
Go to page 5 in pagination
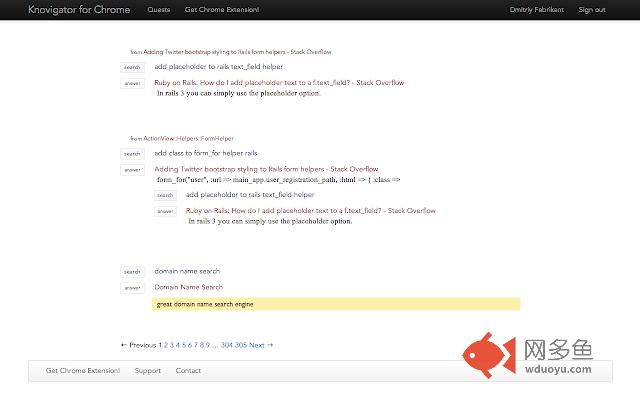tap(184, 345)
